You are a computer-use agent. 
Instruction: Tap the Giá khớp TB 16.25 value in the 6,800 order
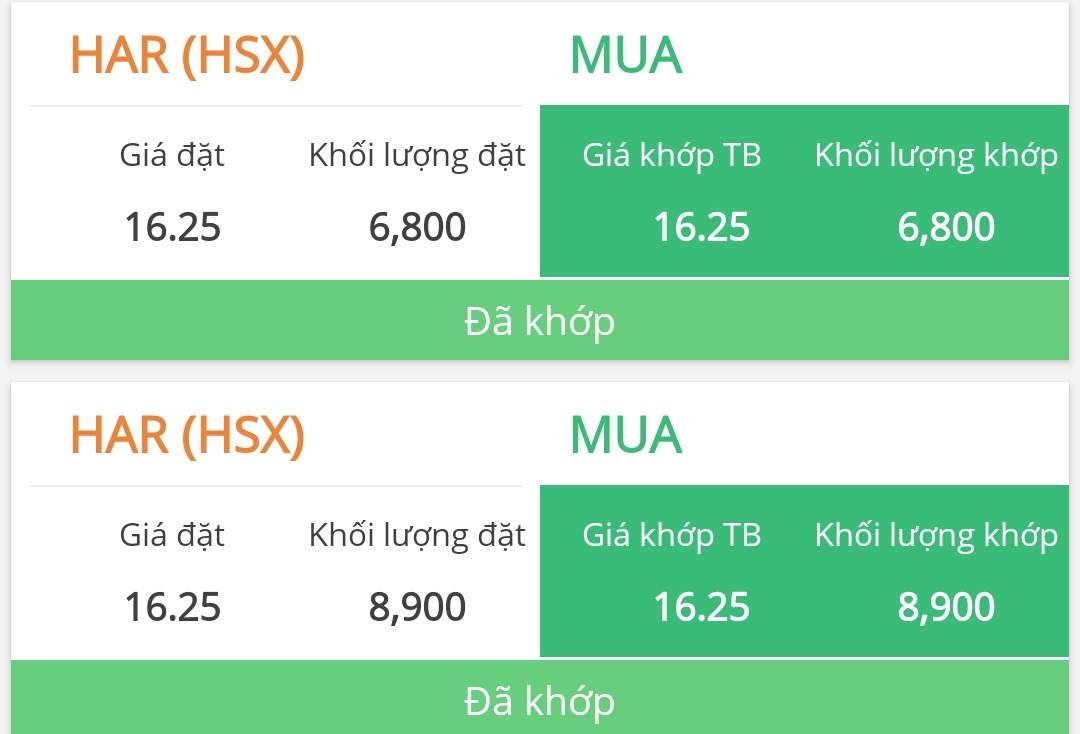pos(701,228)
